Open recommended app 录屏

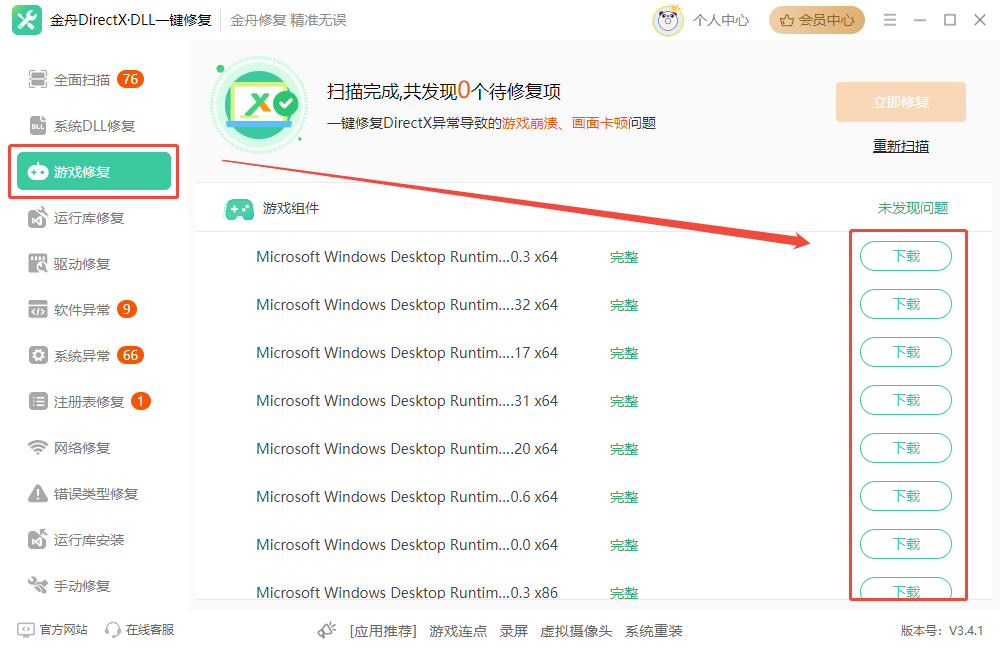513,632
